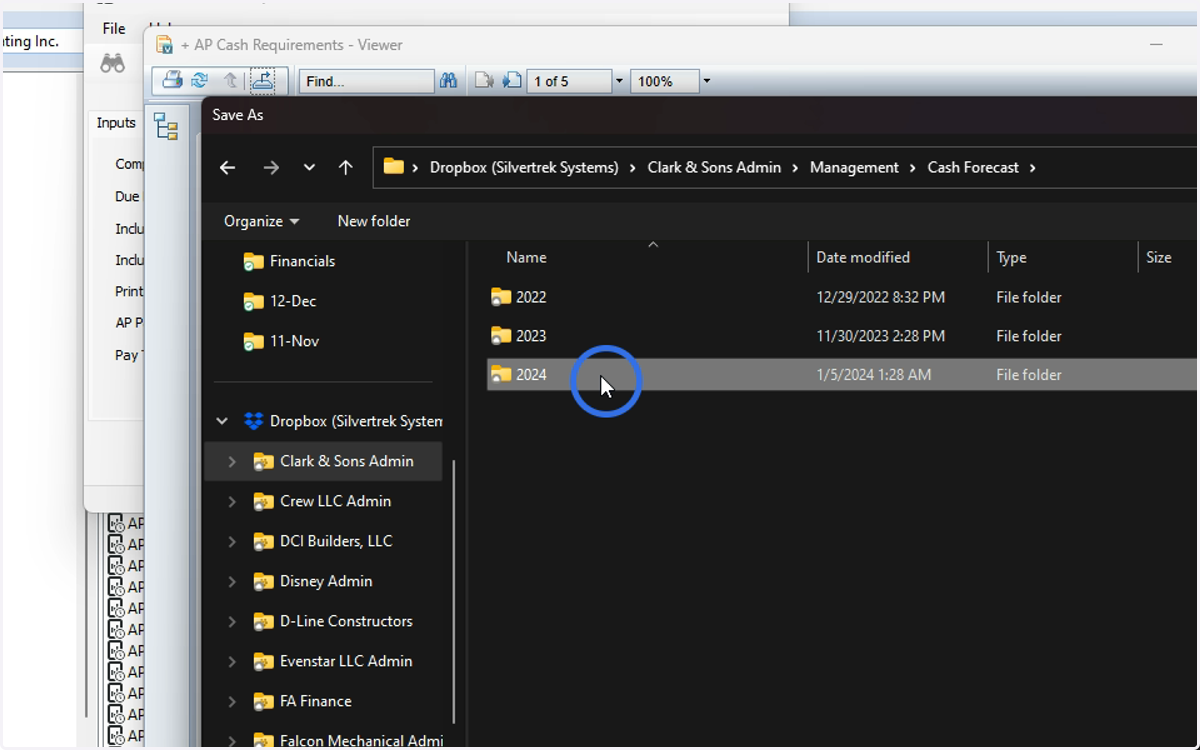
Task: Expand the DCI Builders, LLC folder
Action: 232,541
